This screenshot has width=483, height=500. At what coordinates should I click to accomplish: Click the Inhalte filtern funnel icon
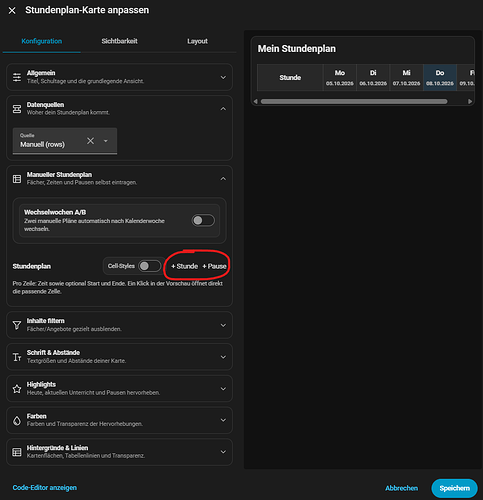[x=17, y=325]
